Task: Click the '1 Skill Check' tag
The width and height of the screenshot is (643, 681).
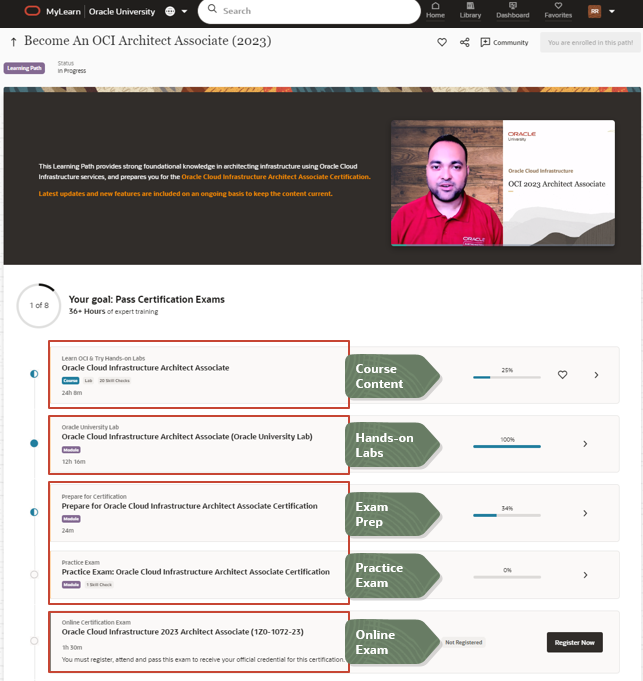Action: (x=99, y=585)
